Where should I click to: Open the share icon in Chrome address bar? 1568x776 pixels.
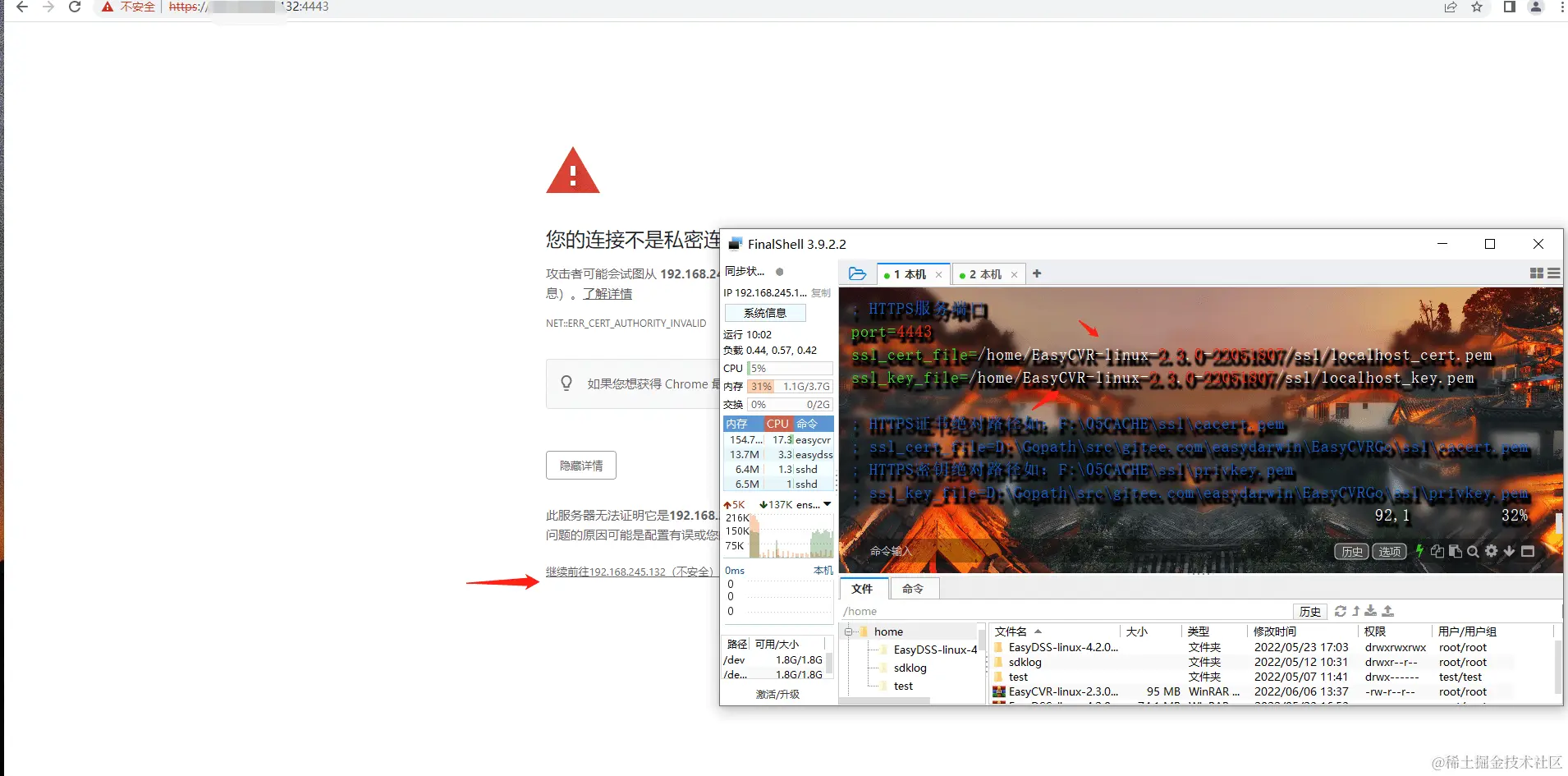(x=1451, y=7)
